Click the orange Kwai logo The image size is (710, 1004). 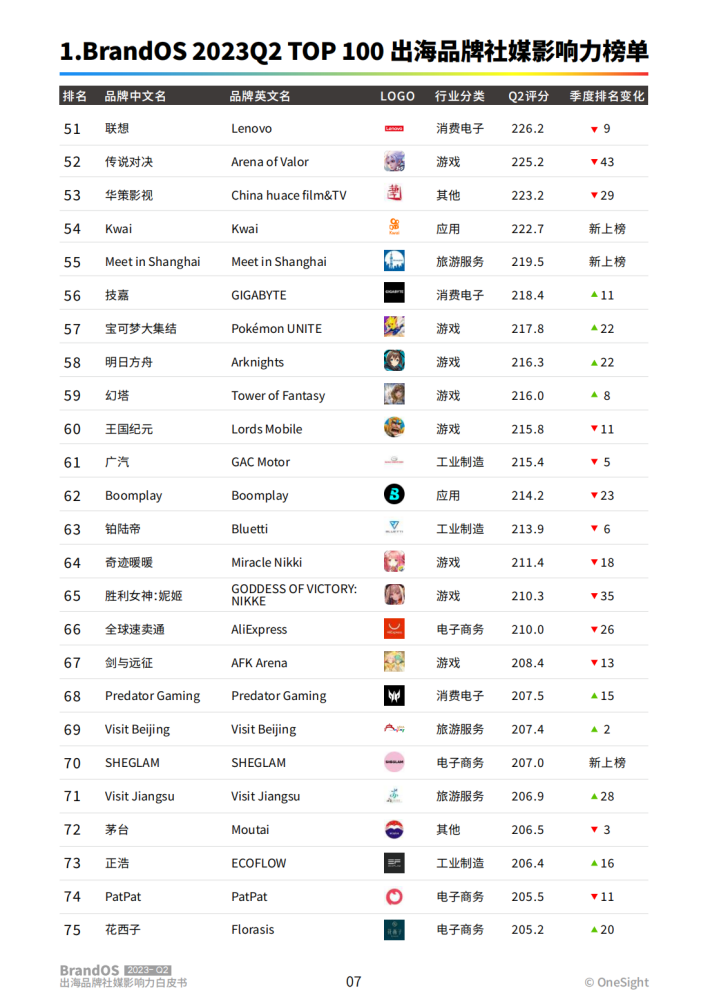tap(394, 227)
